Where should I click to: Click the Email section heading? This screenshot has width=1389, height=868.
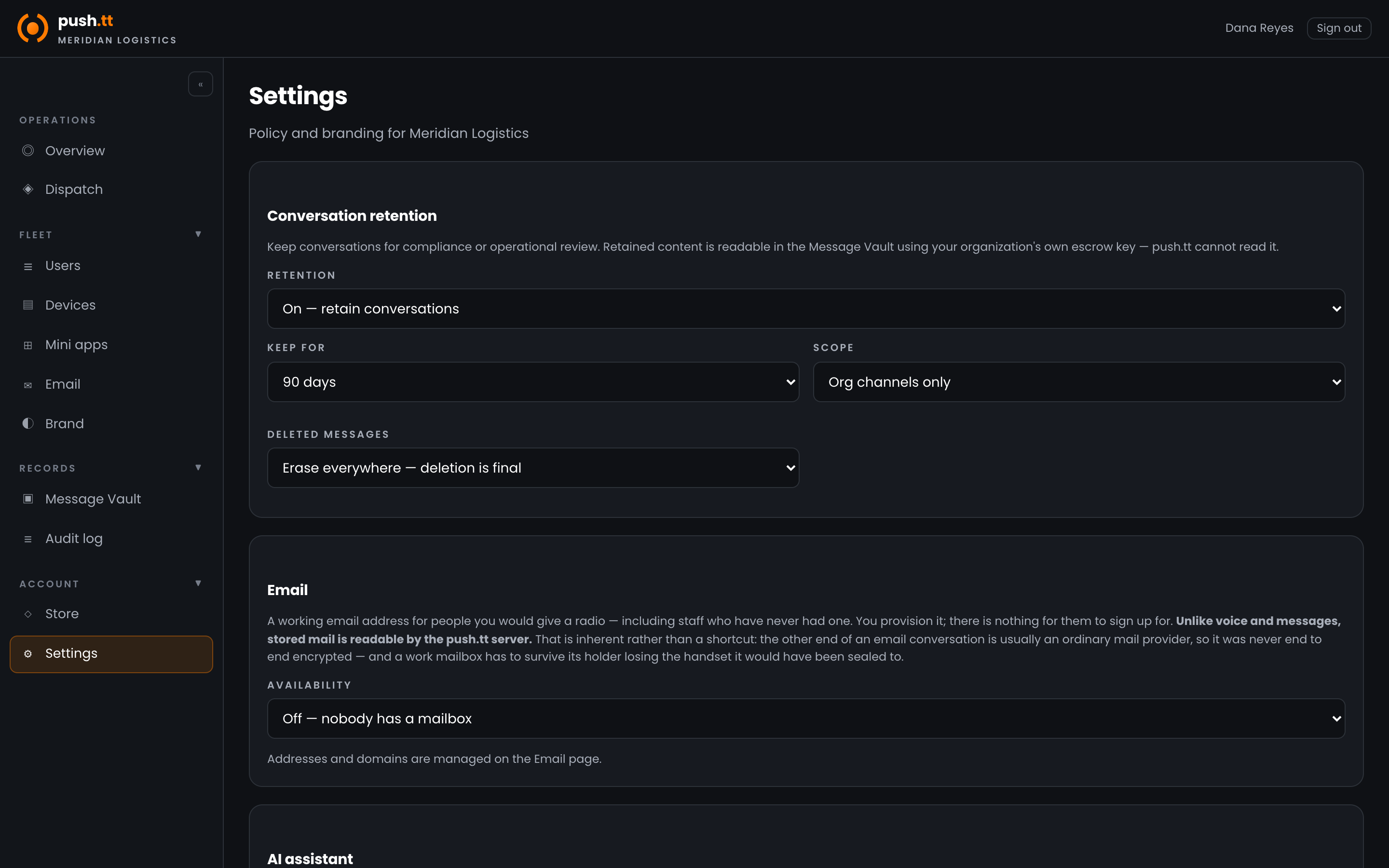click(x=287, y=590)
